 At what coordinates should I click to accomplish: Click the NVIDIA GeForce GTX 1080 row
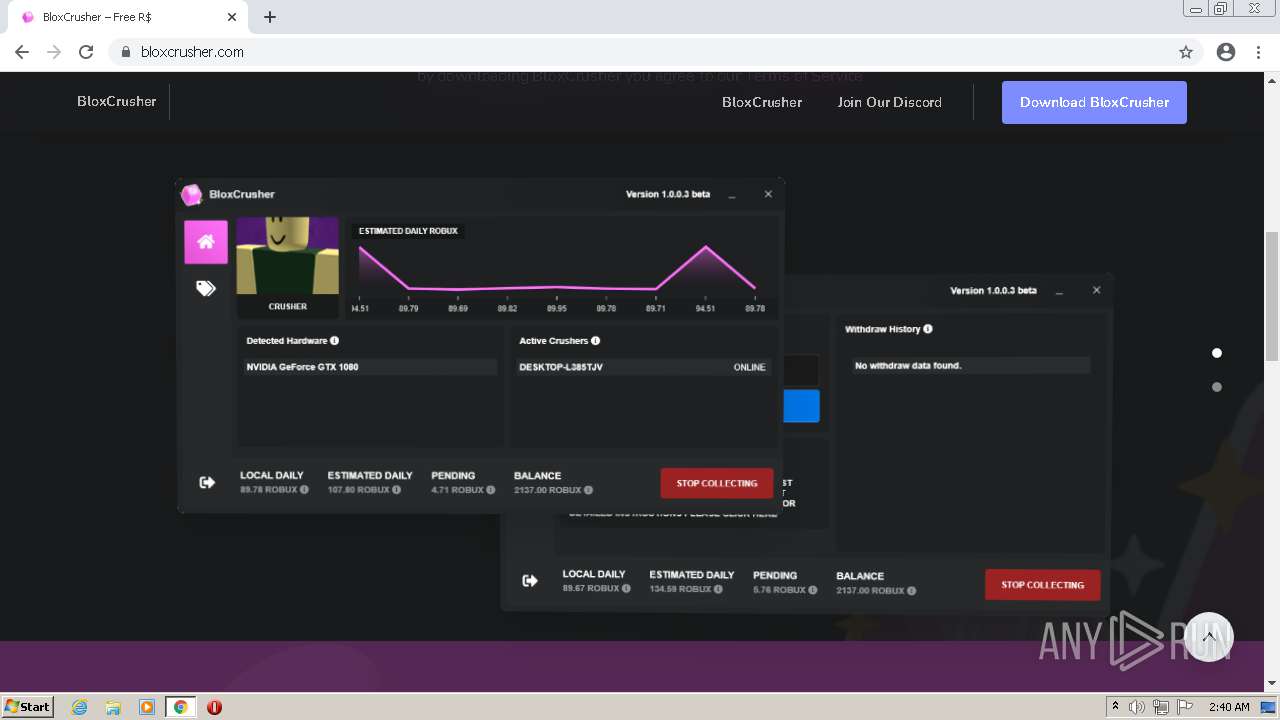tap(369, 367)
